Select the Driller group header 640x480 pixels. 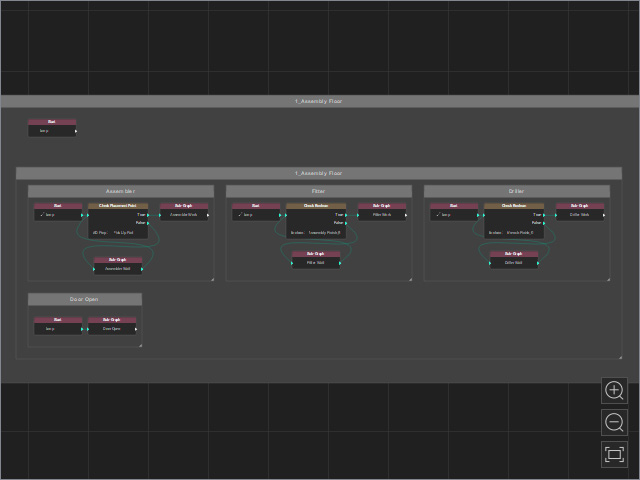point(517,191)
